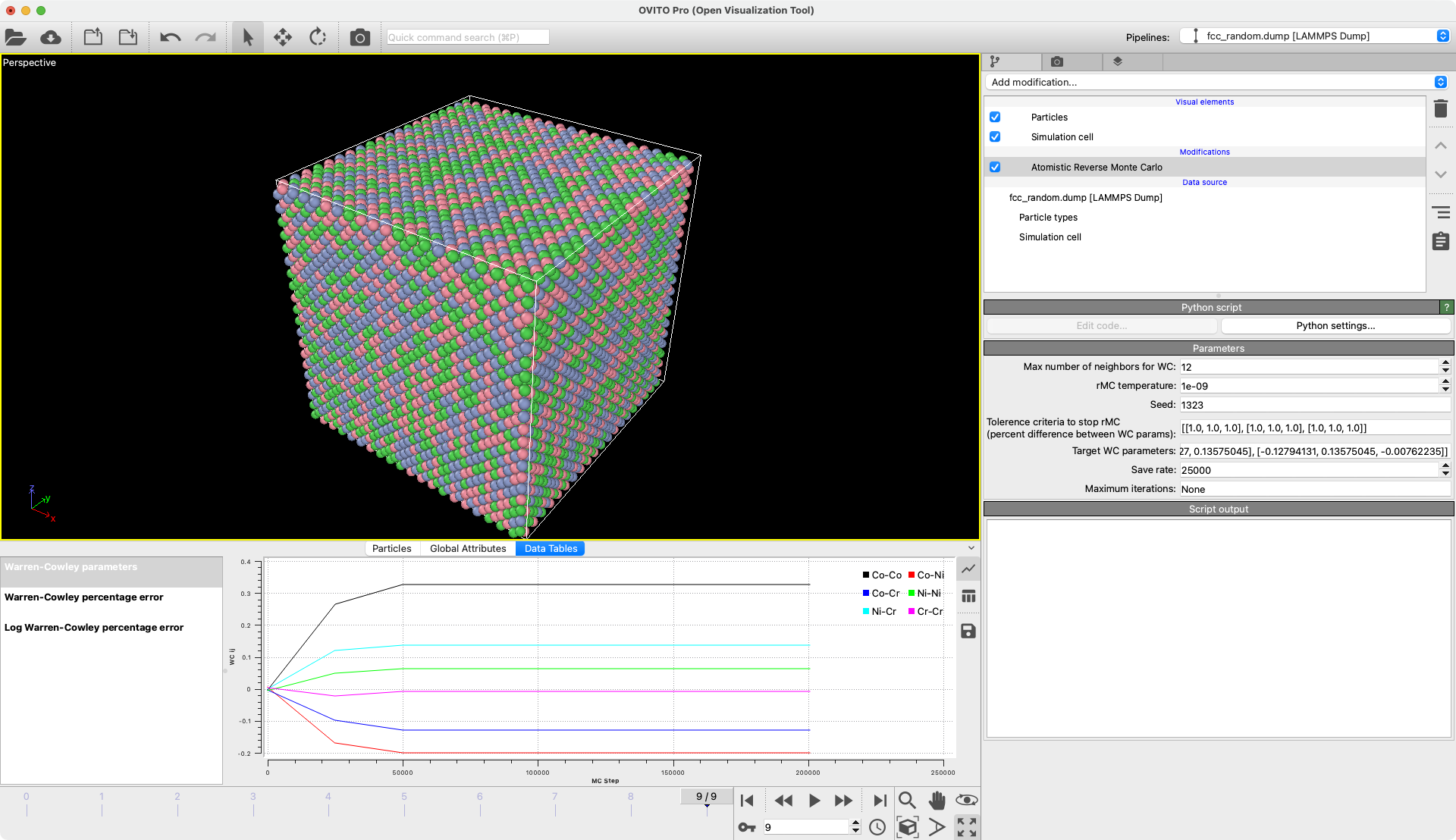
Task: Toggle the Simulation cell visibility checkbox
Action: (995, 136)
